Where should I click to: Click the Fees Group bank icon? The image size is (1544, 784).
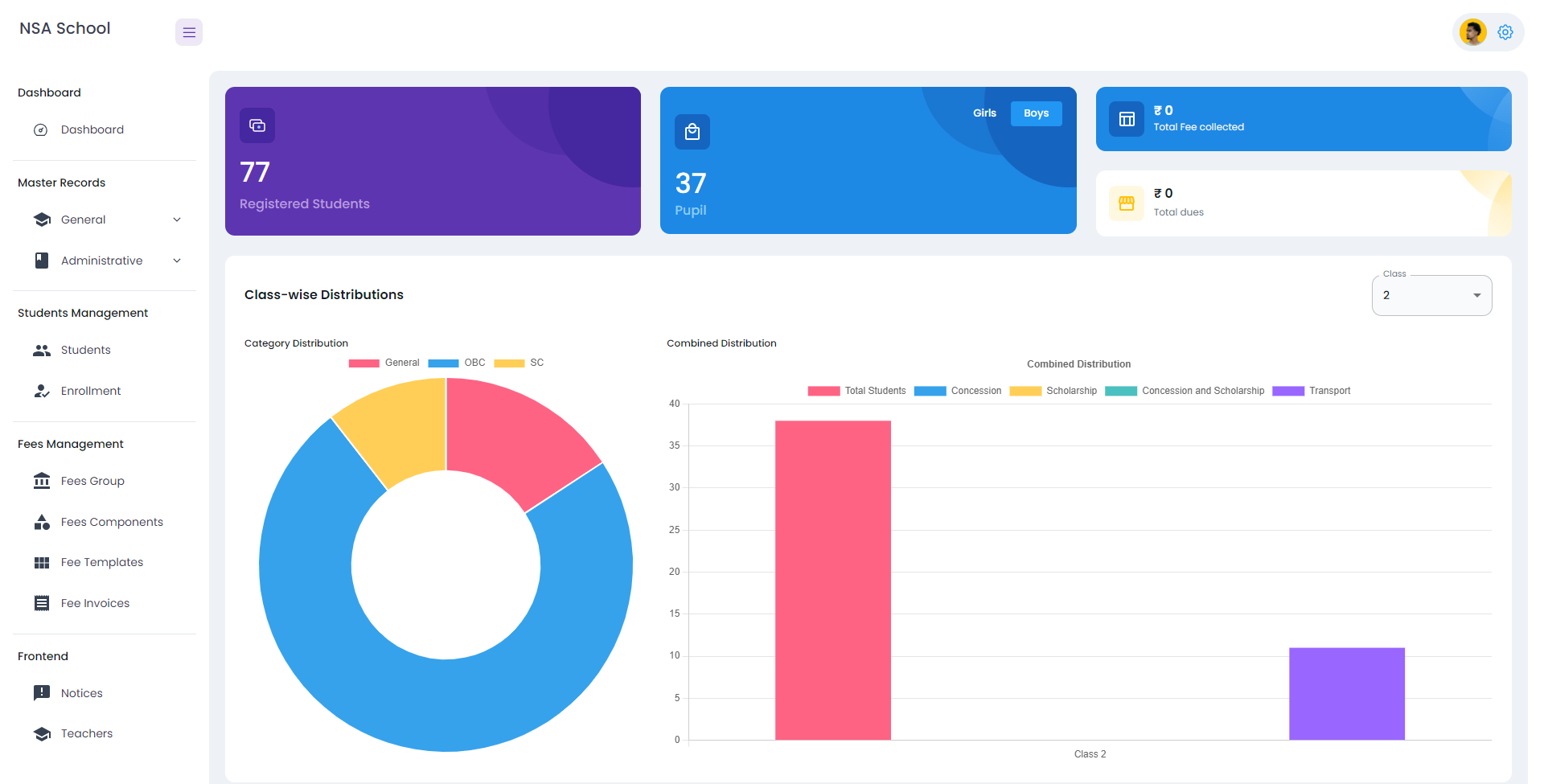(x=42, y=481)
